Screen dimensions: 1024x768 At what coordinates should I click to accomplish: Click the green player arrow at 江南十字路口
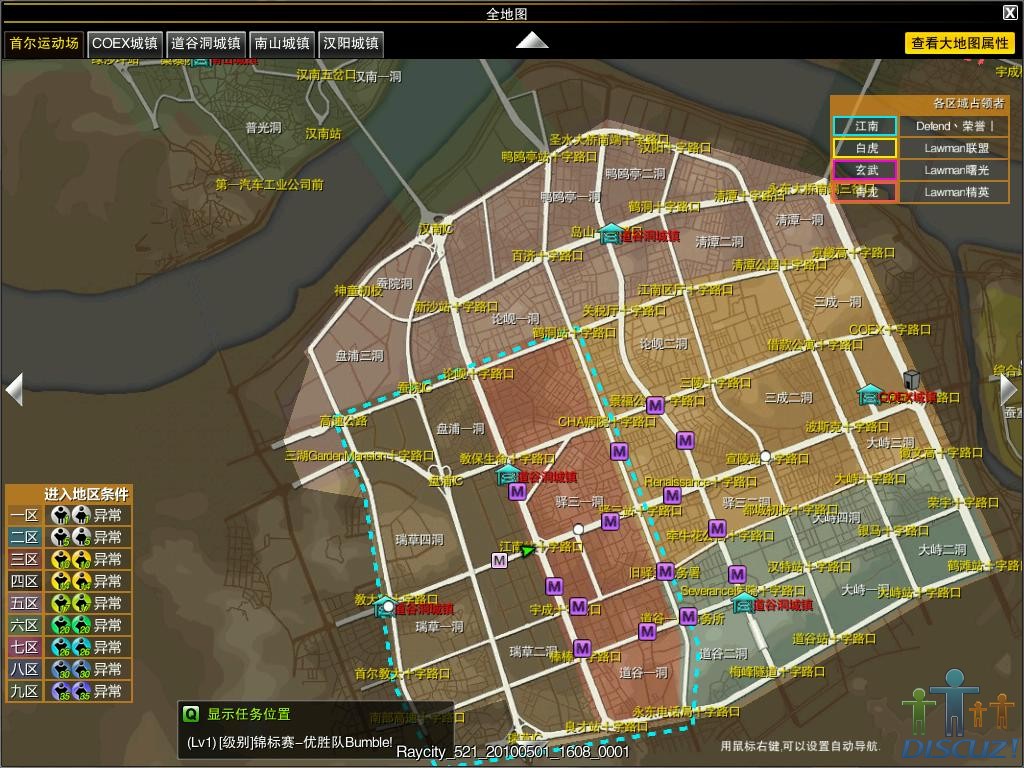click(x=528, y=551)
